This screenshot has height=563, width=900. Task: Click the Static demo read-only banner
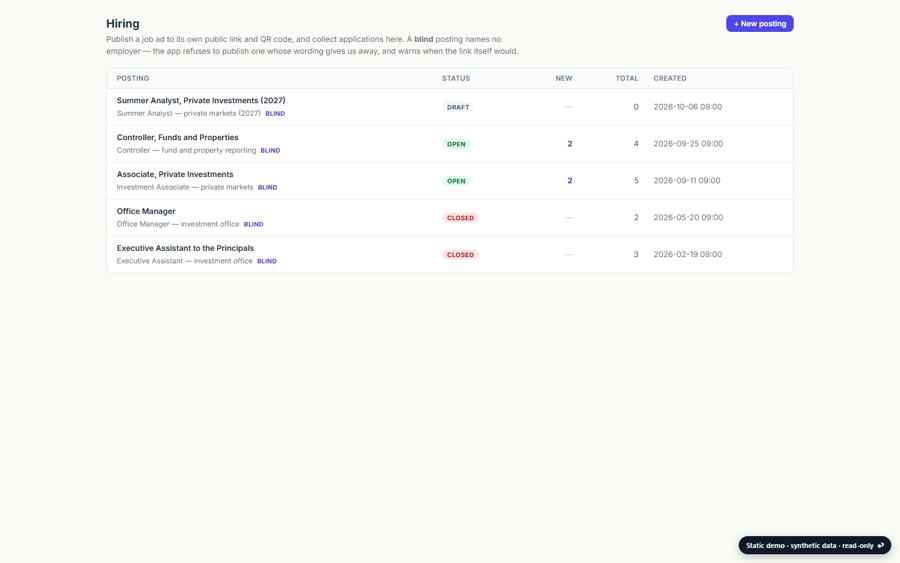[x=814, y=545]
